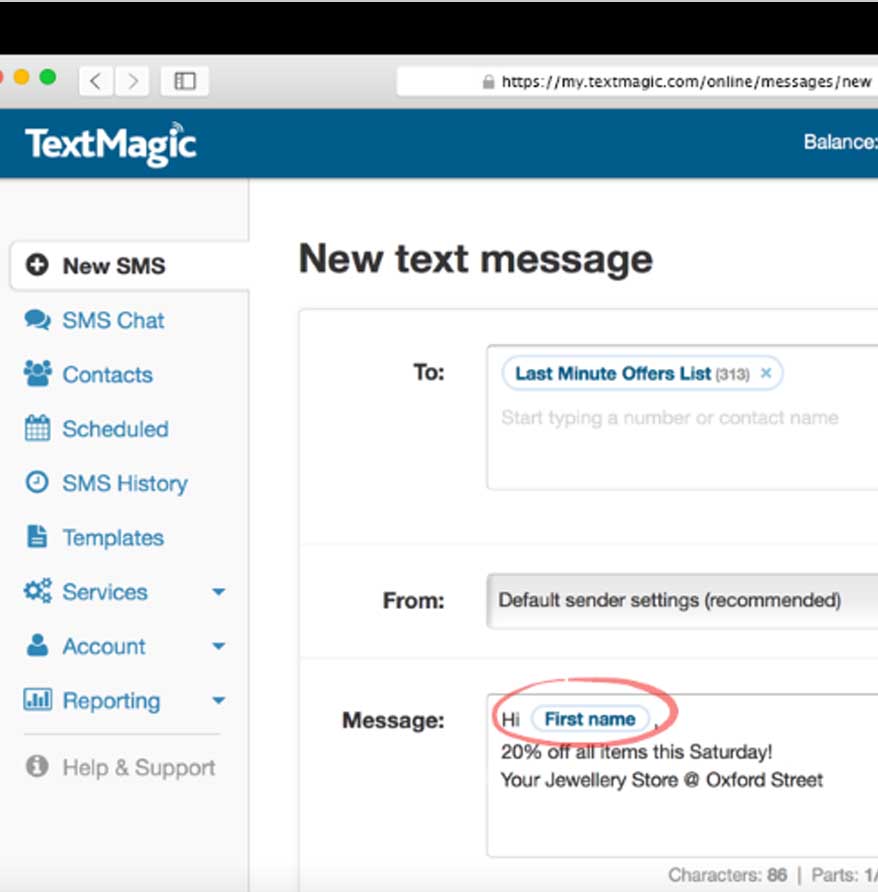This screenshot has height=892, width=878.
Task: Click the First name tag in message
Action: pos(589,719)
